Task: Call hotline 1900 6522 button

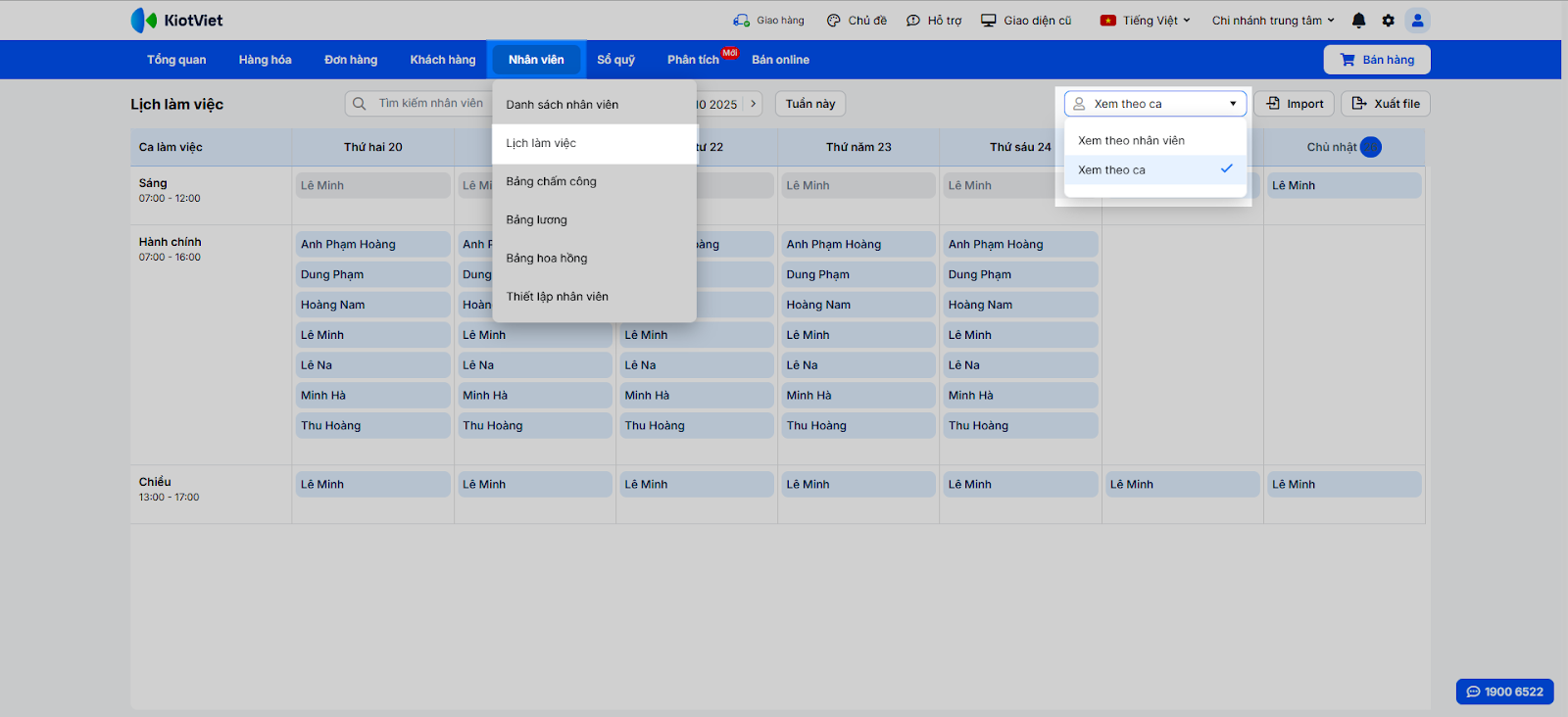Action: [1504, 692]
